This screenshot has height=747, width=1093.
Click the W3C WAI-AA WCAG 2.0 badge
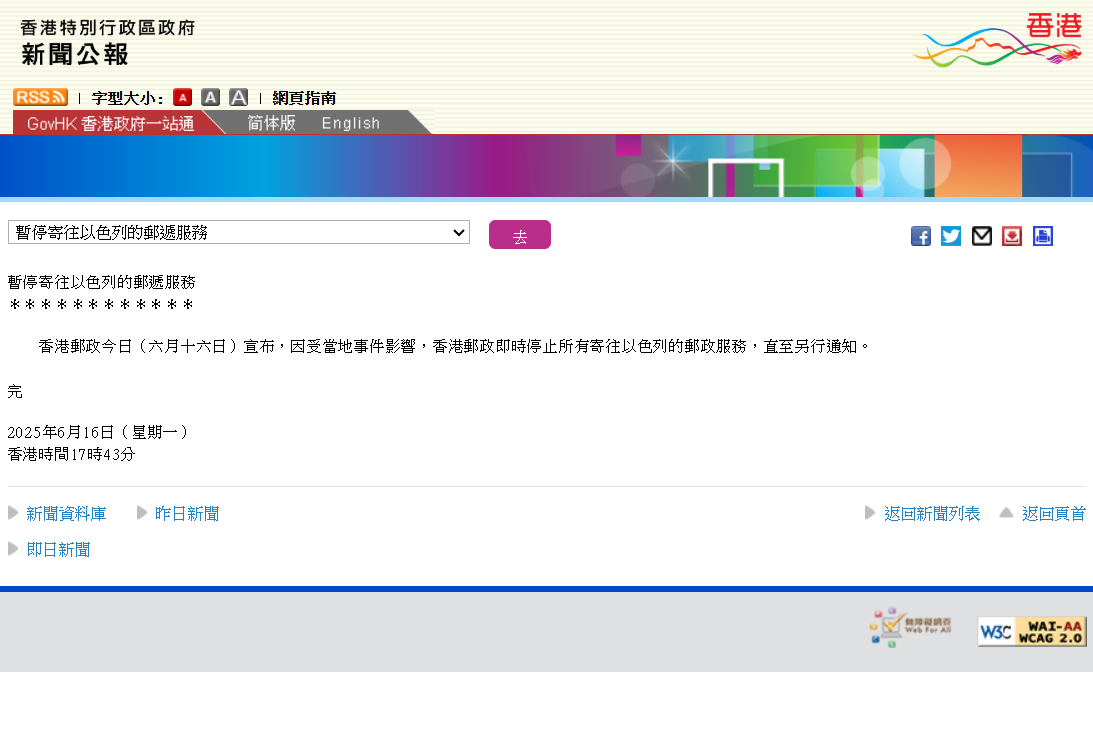1031,632
